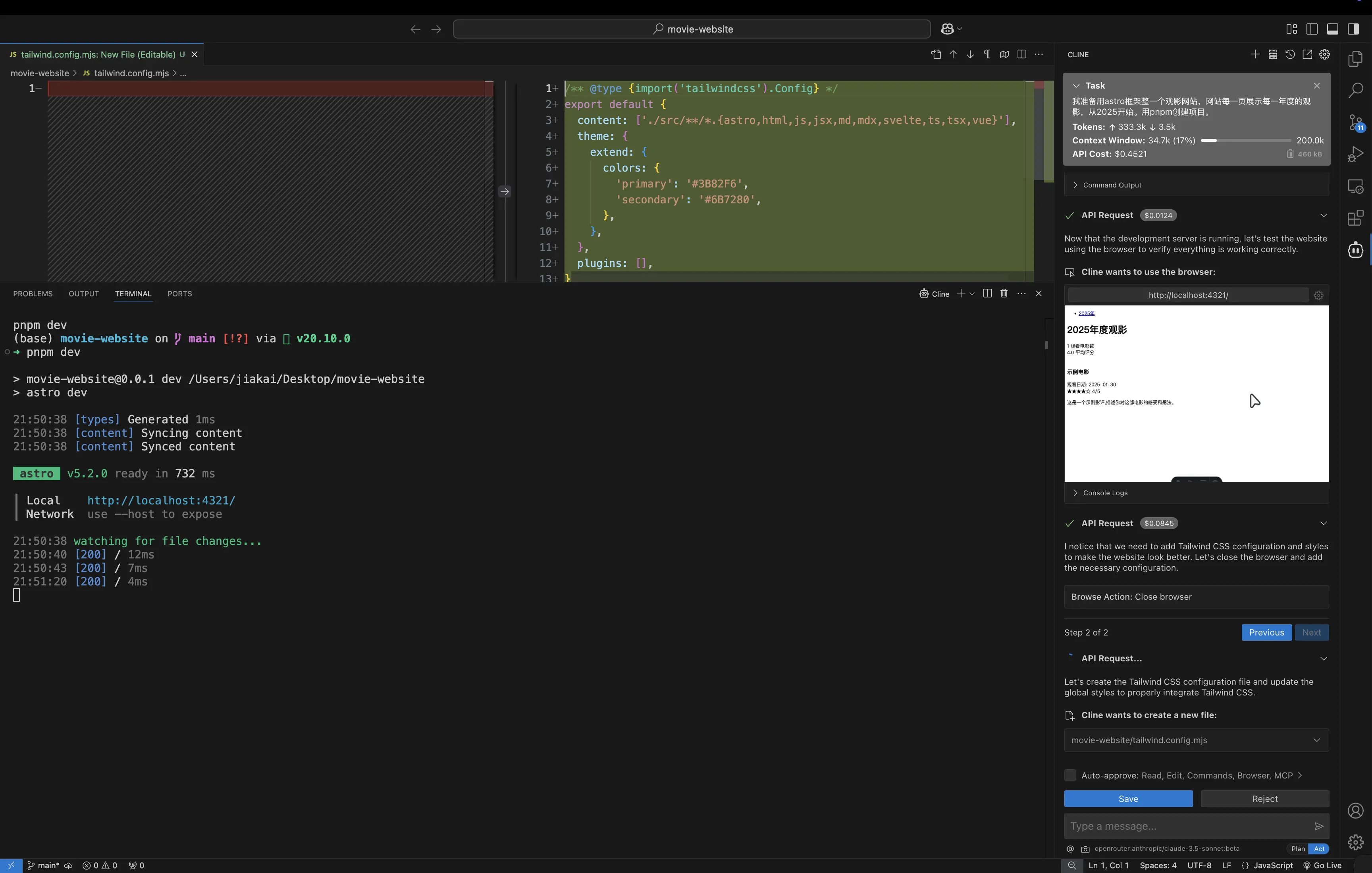
Task: Go to next change arrow in diff toolbar
Action: (x=970, y=54)
